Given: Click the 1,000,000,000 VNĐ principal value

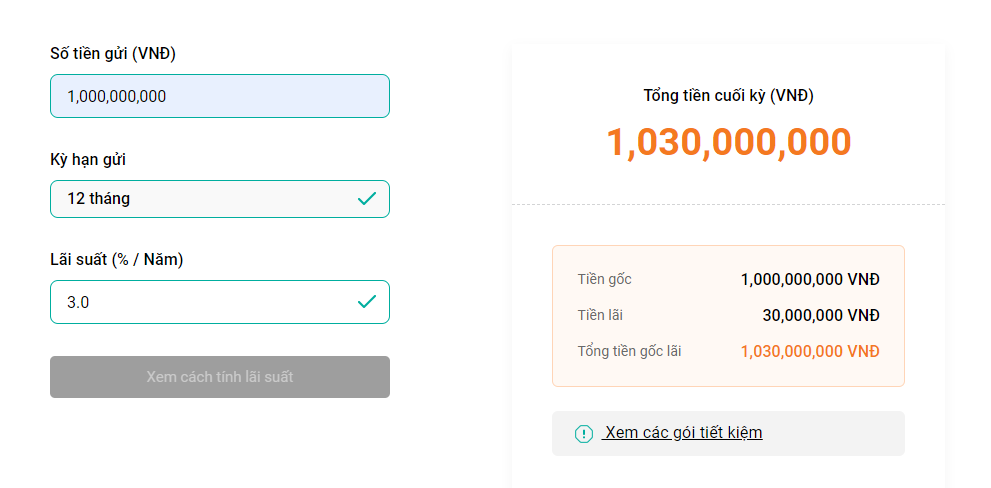Looking at the screenshot, I should pos(810,279).
